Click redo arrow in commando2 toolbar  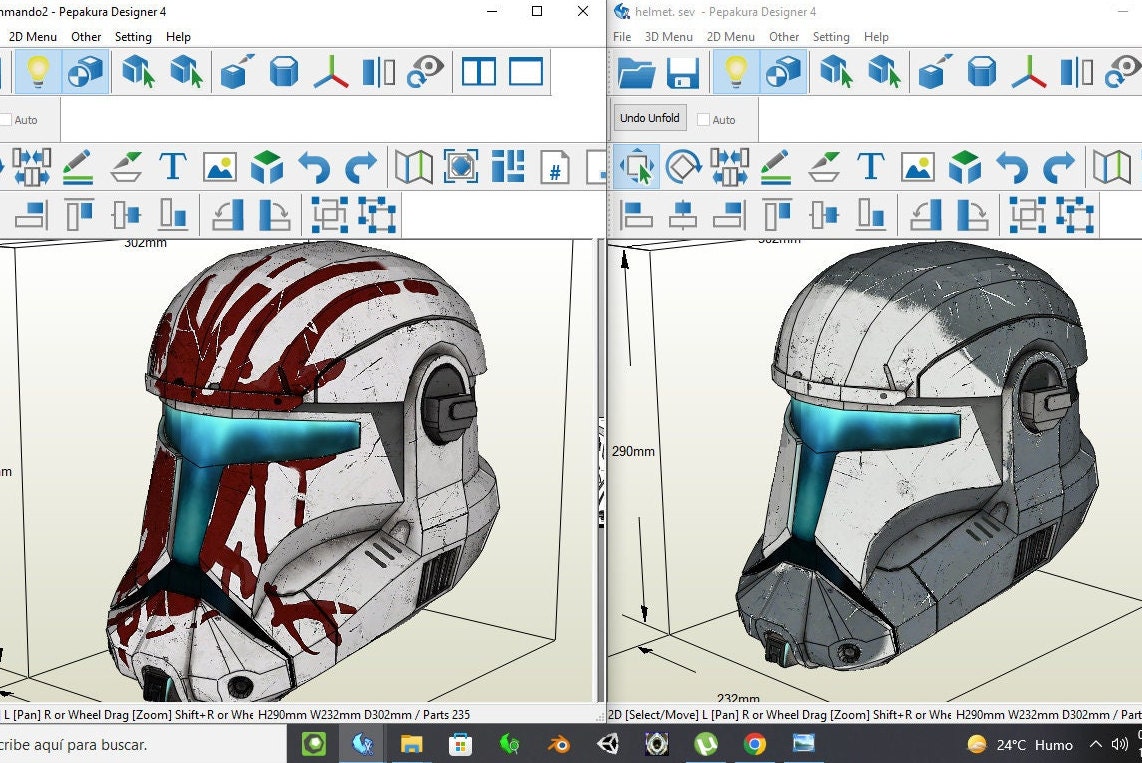pyautogui.click(x=361, y=167)
